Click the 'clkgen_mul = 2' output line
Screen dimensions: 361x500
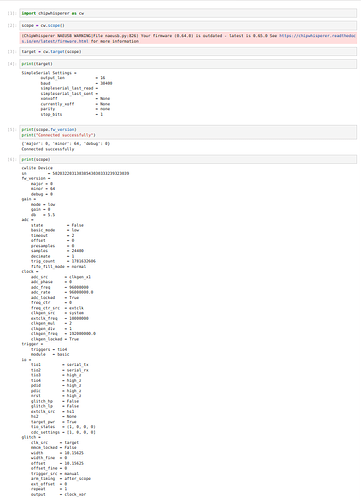51,323
